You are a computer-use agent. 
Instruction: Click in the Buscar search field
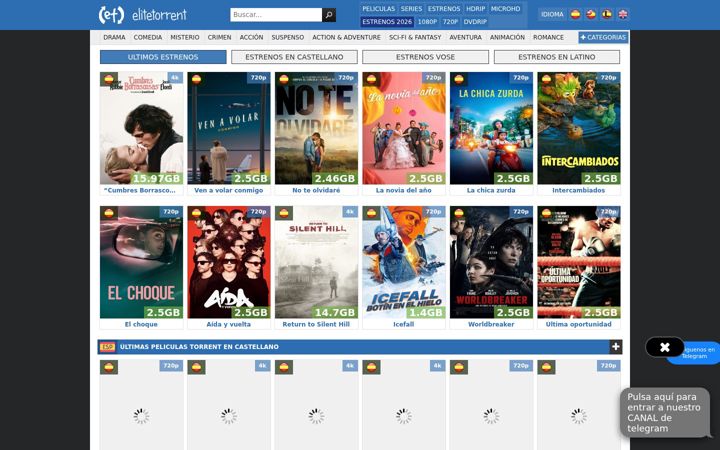click(x=276, y=15)
